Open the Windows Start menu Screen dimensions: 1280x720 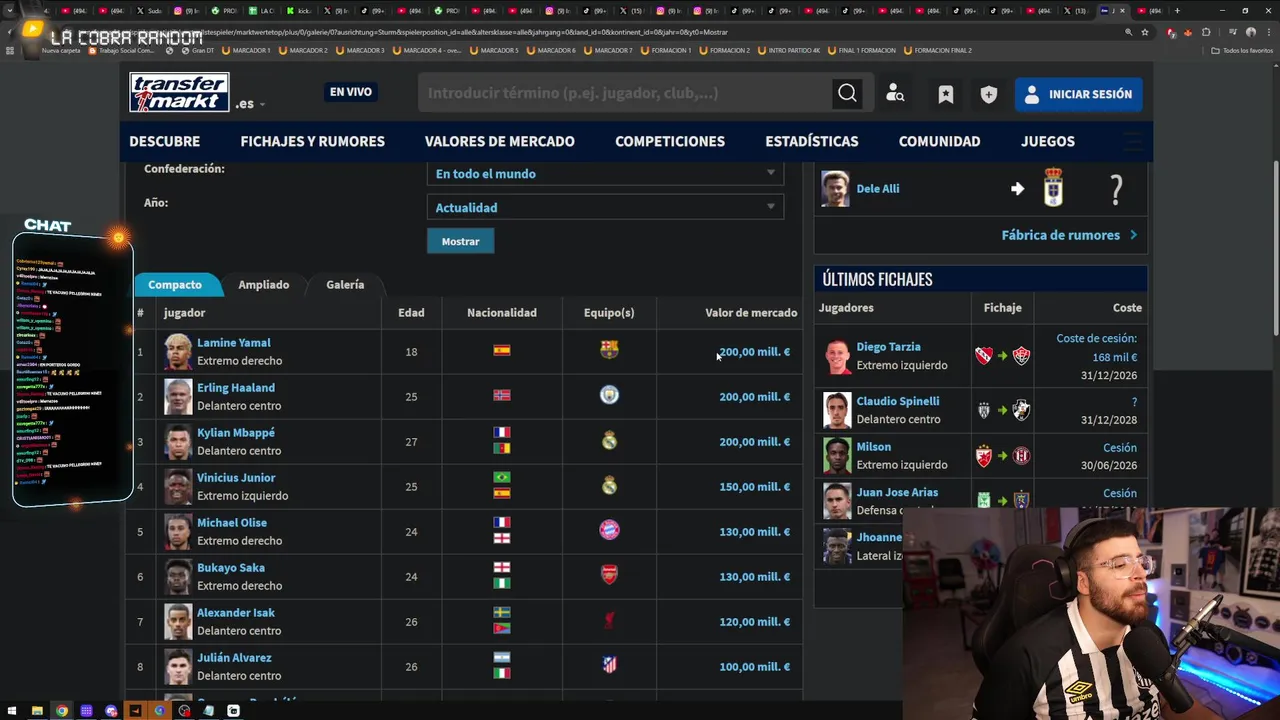[x=12, y=711]
